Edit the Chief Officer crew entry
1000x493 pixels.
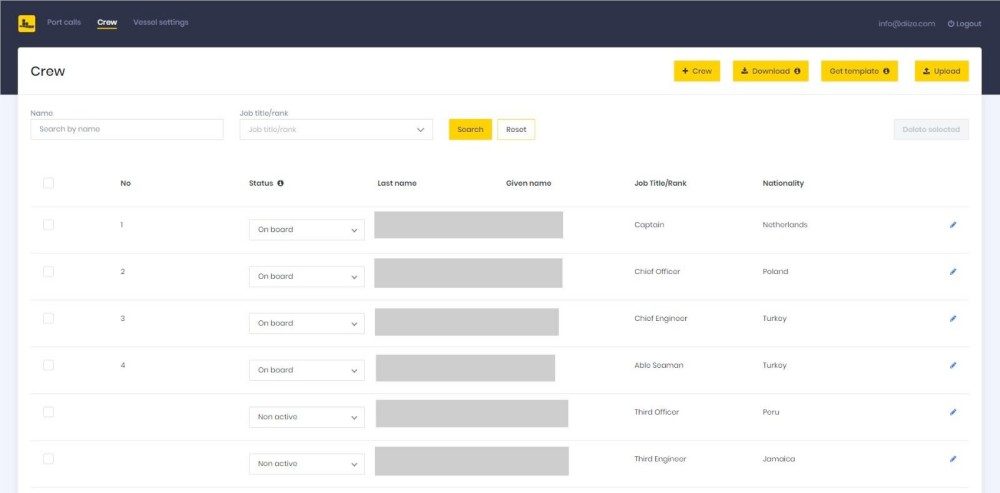coord(952,272)
